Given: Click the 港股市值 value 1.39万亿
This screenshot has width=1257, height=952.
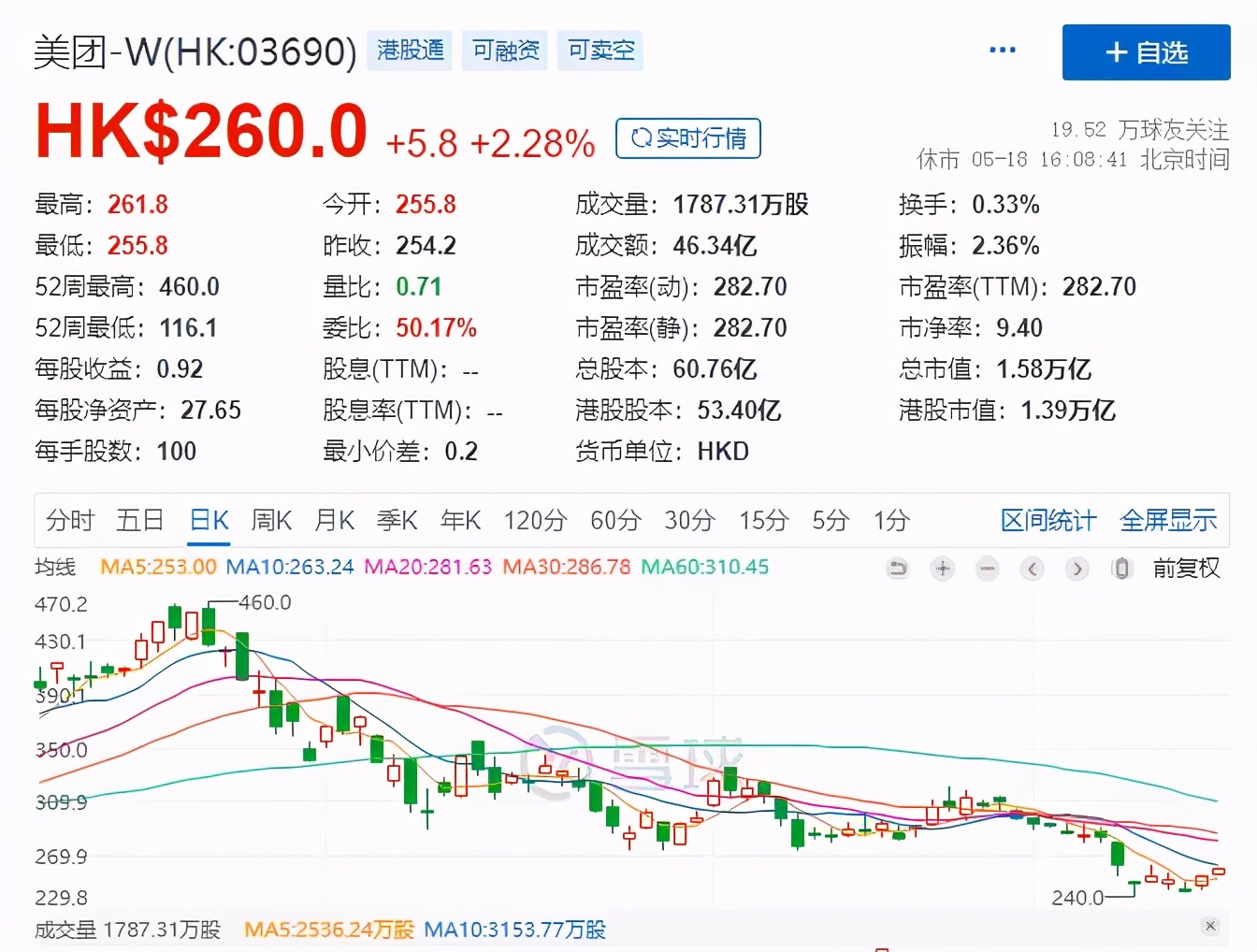Looking at the screenshot, I should (x=1068, y=410).
